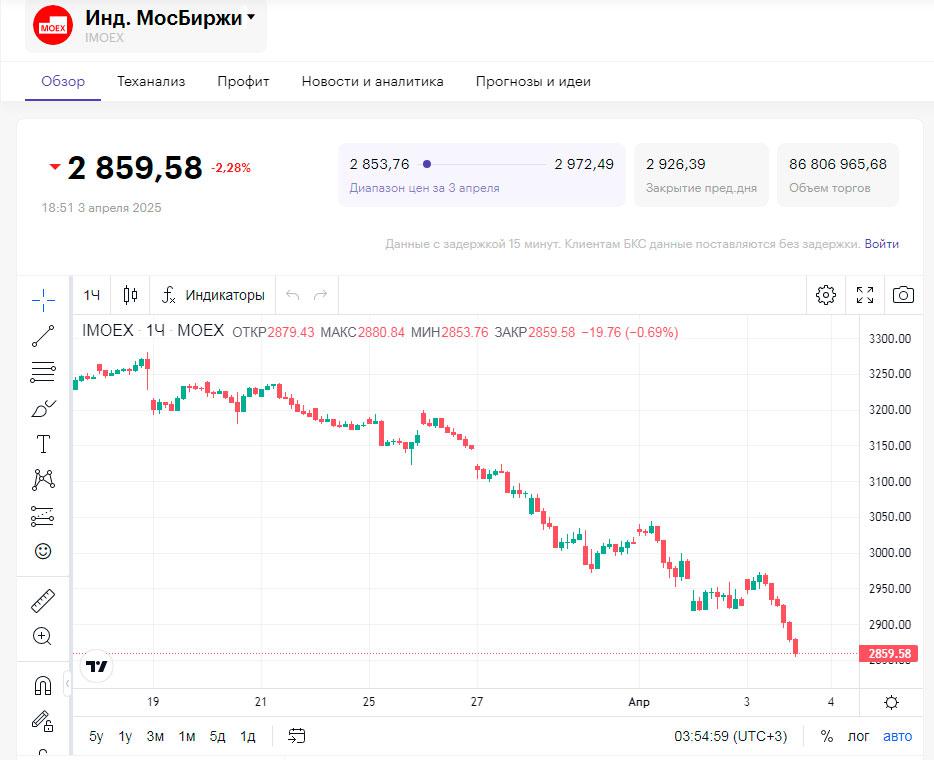934x760 pixels.
Task: Open the Новости и аналитика tab
Action: click(372, 81)
